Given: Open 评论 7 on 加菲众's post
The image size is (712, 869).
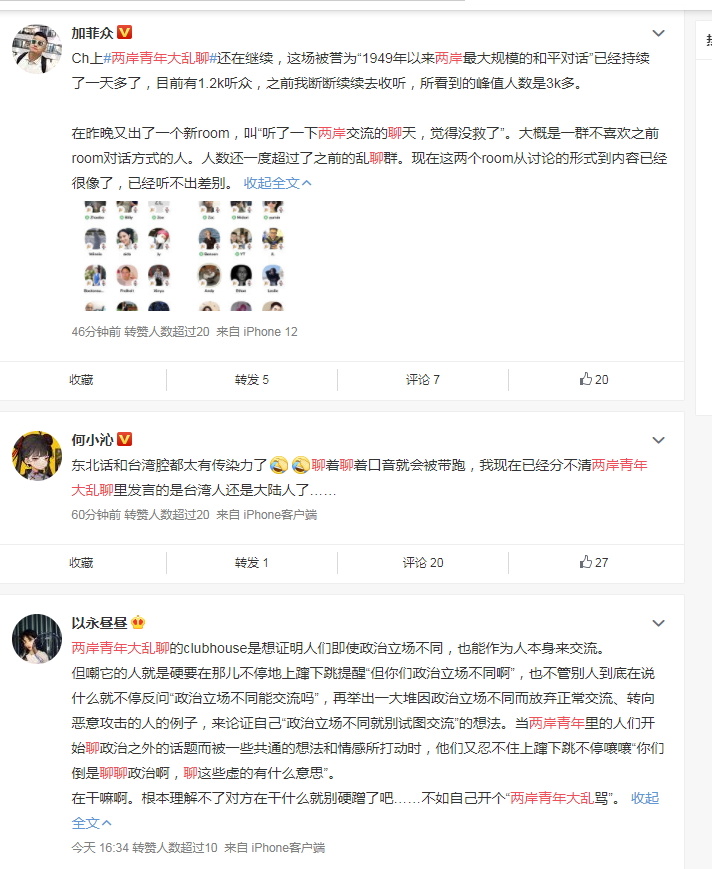Looking at the screenshot, I should pos(423,380).
